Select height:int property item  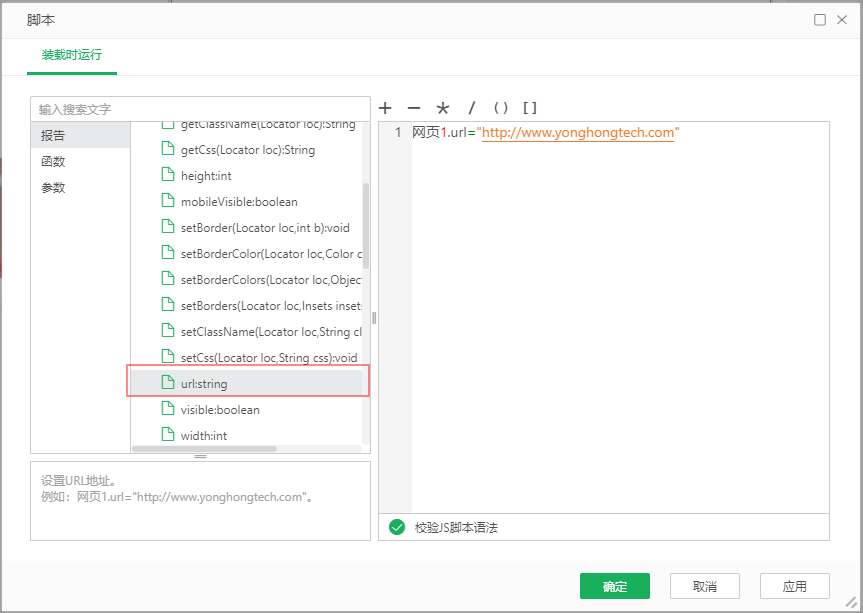205,176
